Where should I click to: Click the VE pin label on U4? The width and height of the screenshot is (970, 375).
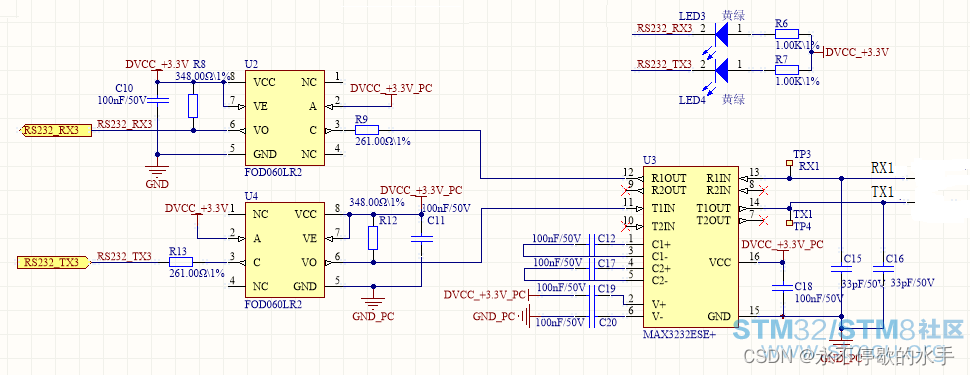(x=309, y=238)
